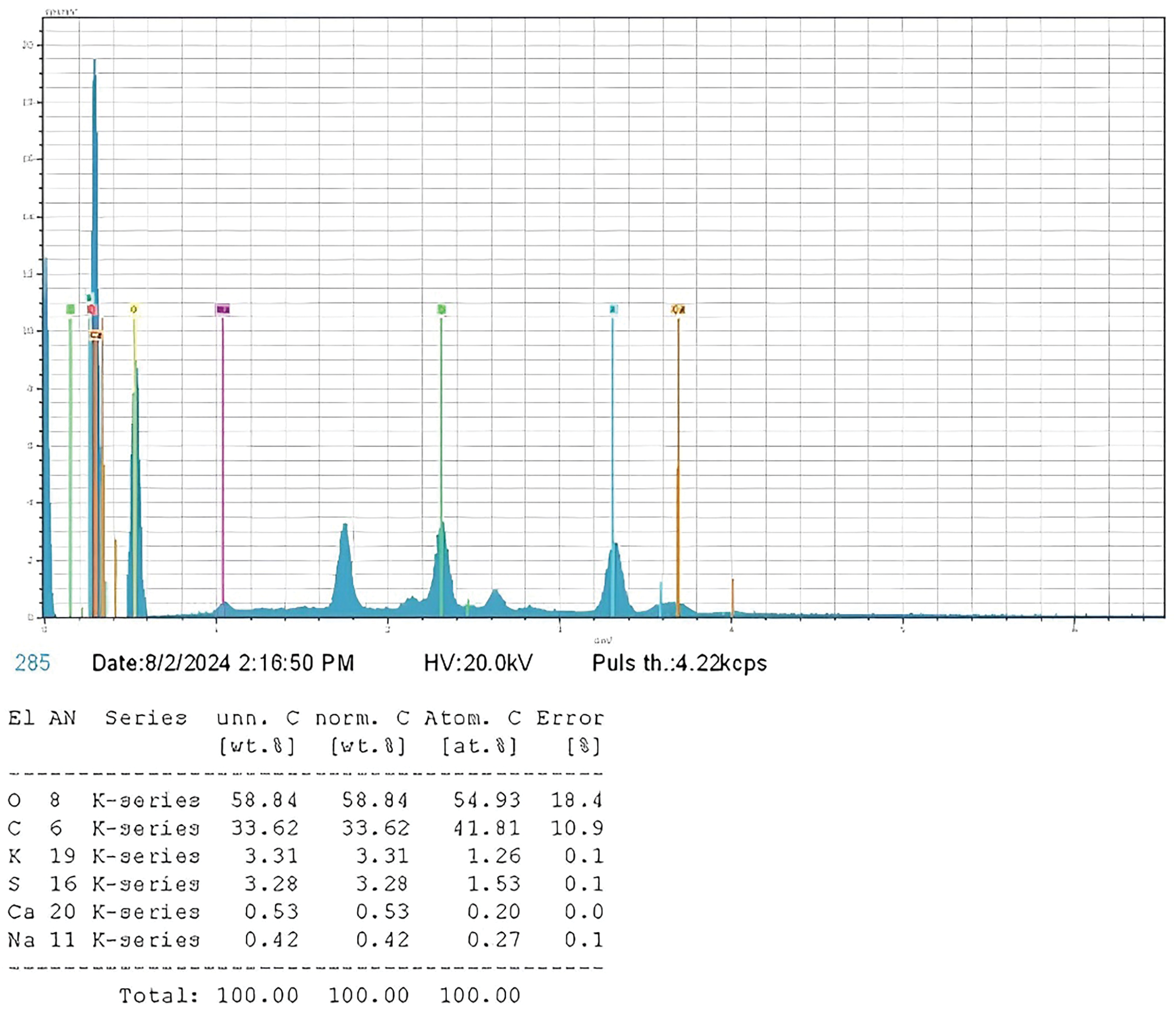
Task: Select the cyan K marker label
Action: pyautogui.click(x=612, y=309)
